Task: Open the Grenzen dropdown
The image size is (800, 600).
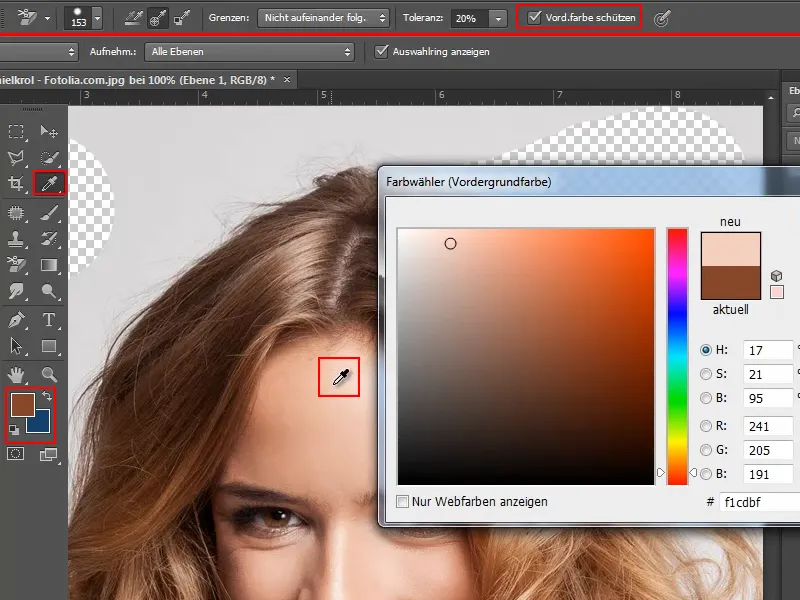Action: (323, 18)
